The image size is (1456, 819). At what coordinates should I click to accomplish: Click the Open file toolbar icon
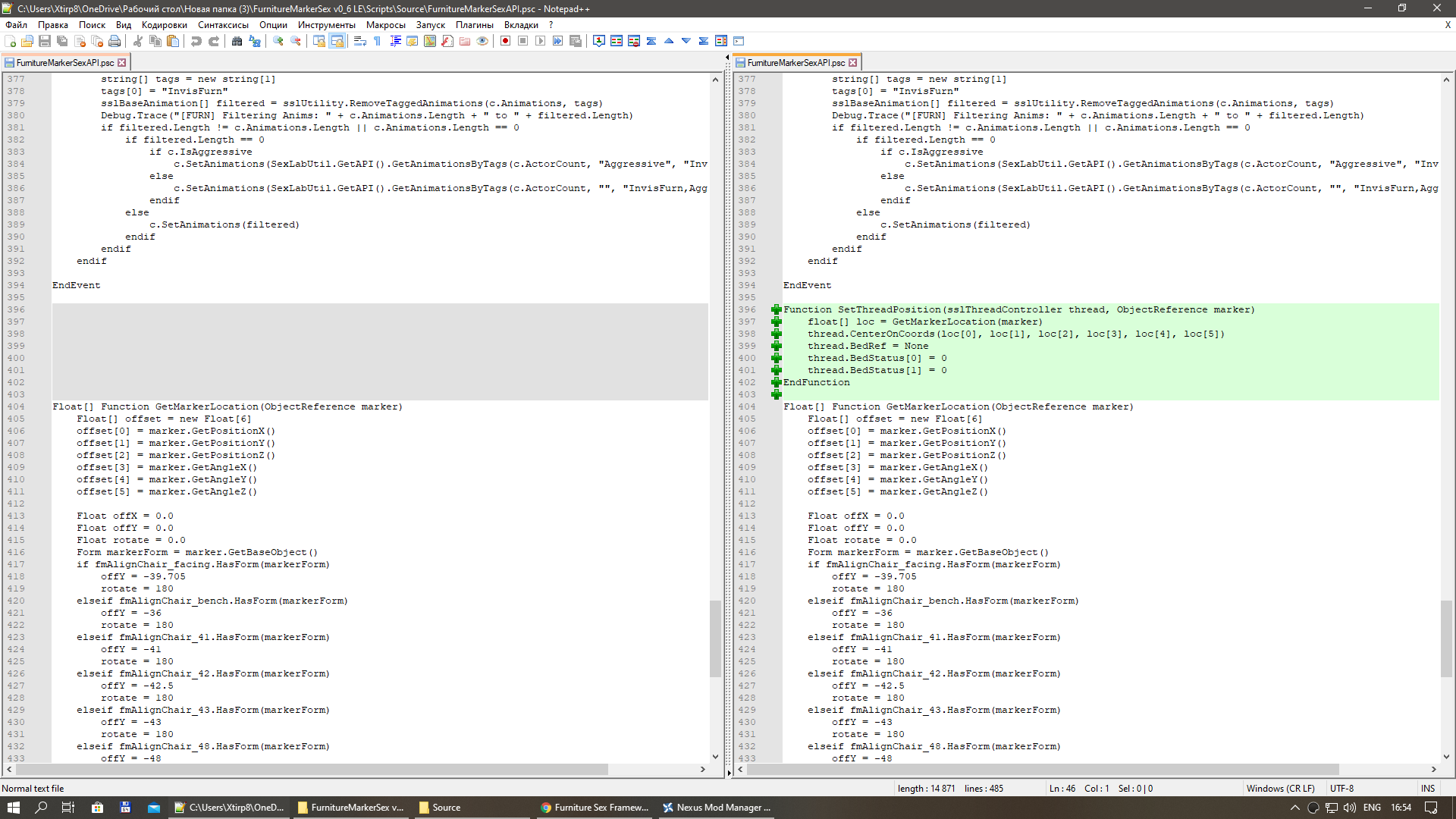[x=27, y=41]
